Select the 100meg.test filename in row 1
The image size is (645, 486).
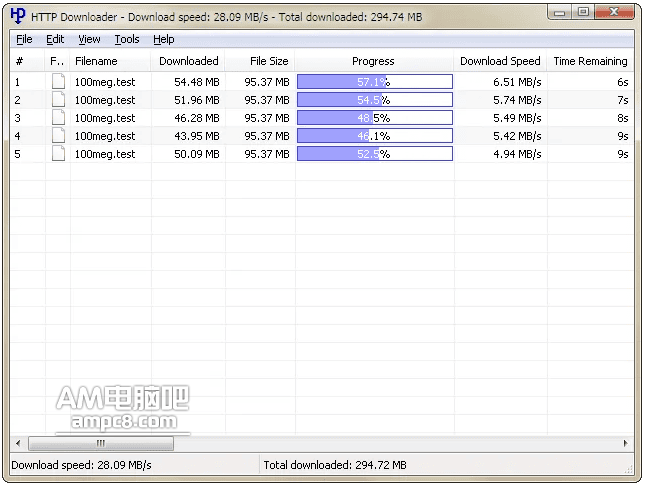click(105, 82)
